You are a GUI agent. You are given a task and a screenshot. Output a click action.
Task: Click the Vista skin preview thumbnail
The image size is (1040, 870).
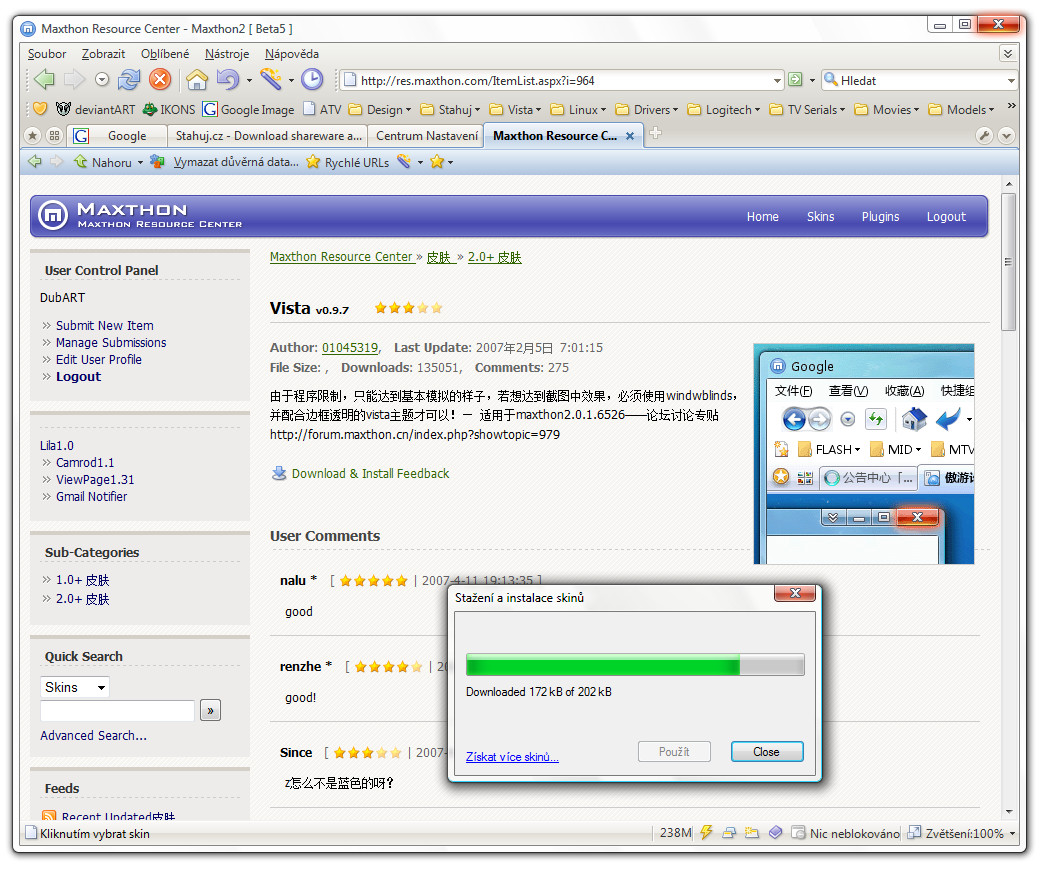click(864, 454)
